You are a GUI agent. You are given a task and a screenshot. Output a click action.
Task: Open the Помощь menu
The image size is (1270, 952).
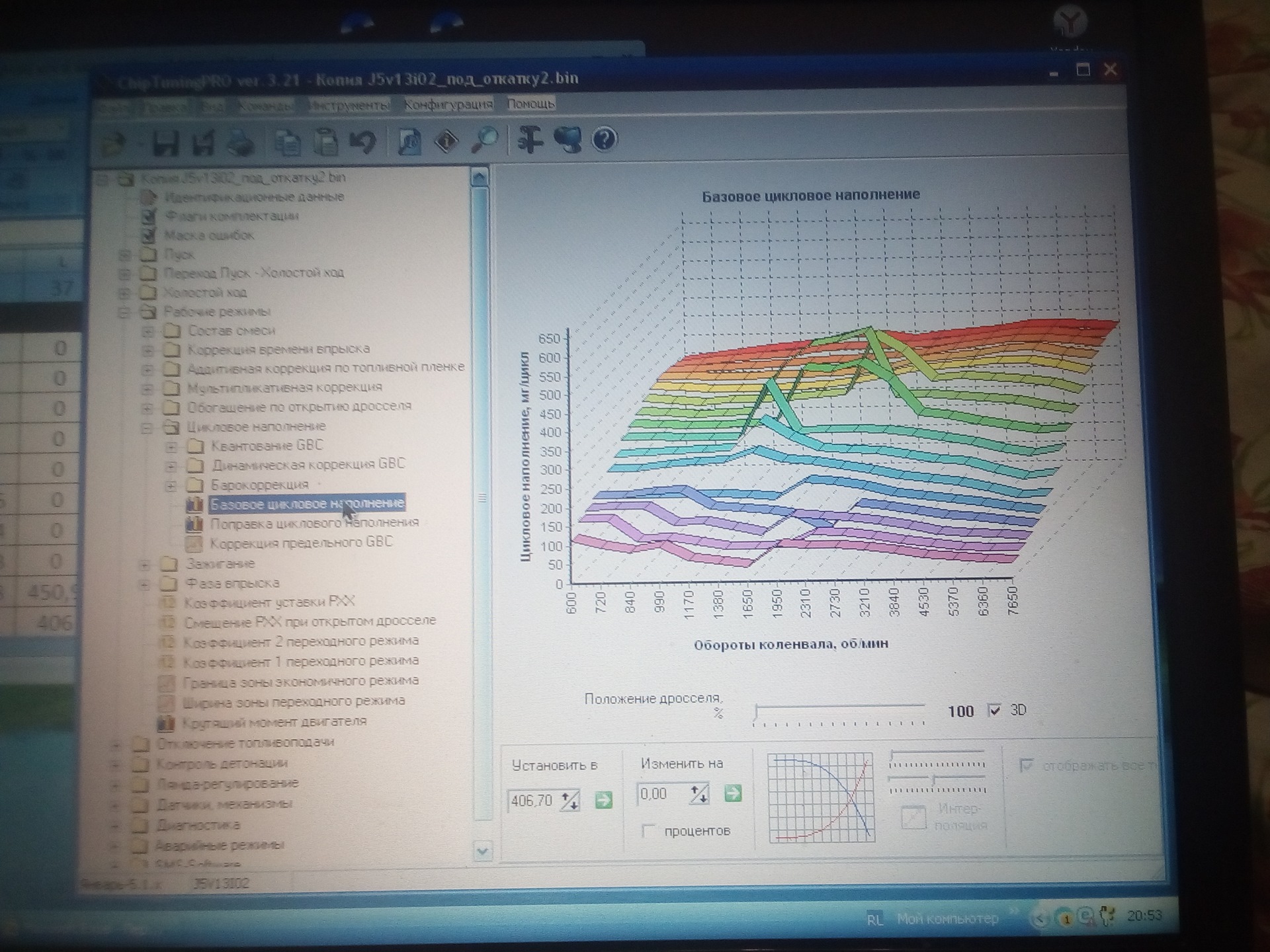tap(530, 104)
